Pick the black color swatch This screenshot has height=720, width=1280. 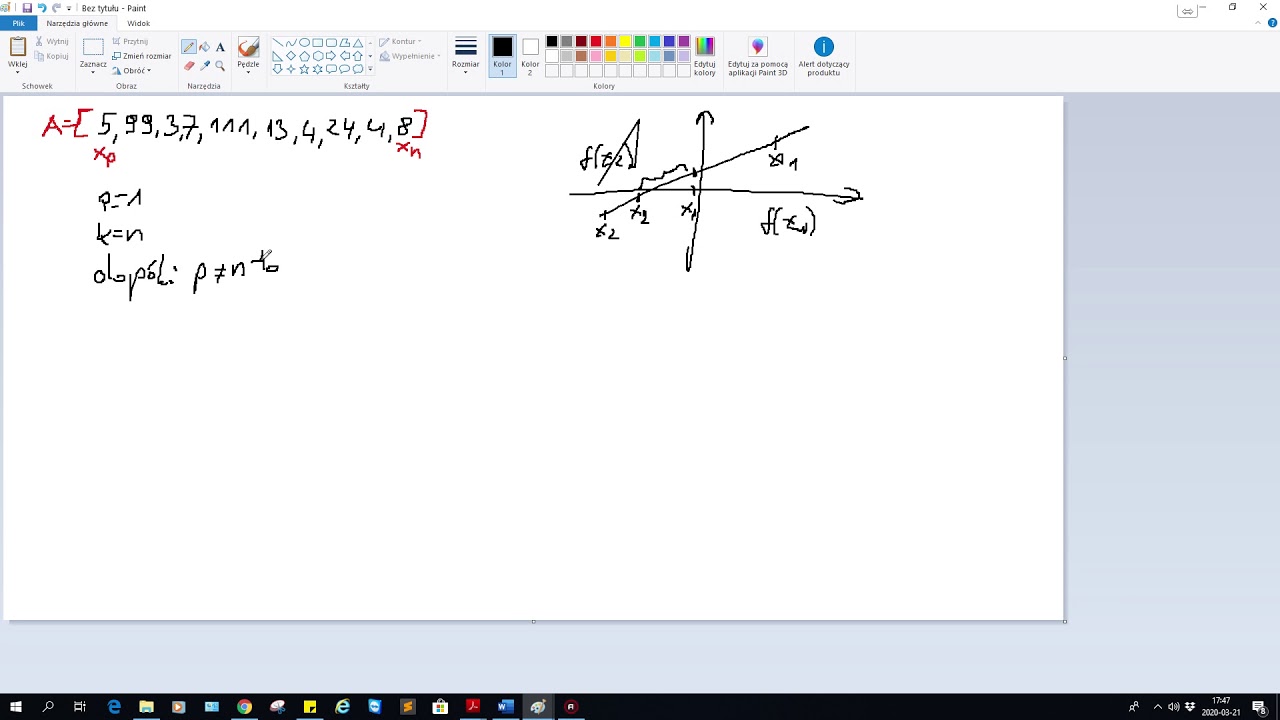(552, 41)
